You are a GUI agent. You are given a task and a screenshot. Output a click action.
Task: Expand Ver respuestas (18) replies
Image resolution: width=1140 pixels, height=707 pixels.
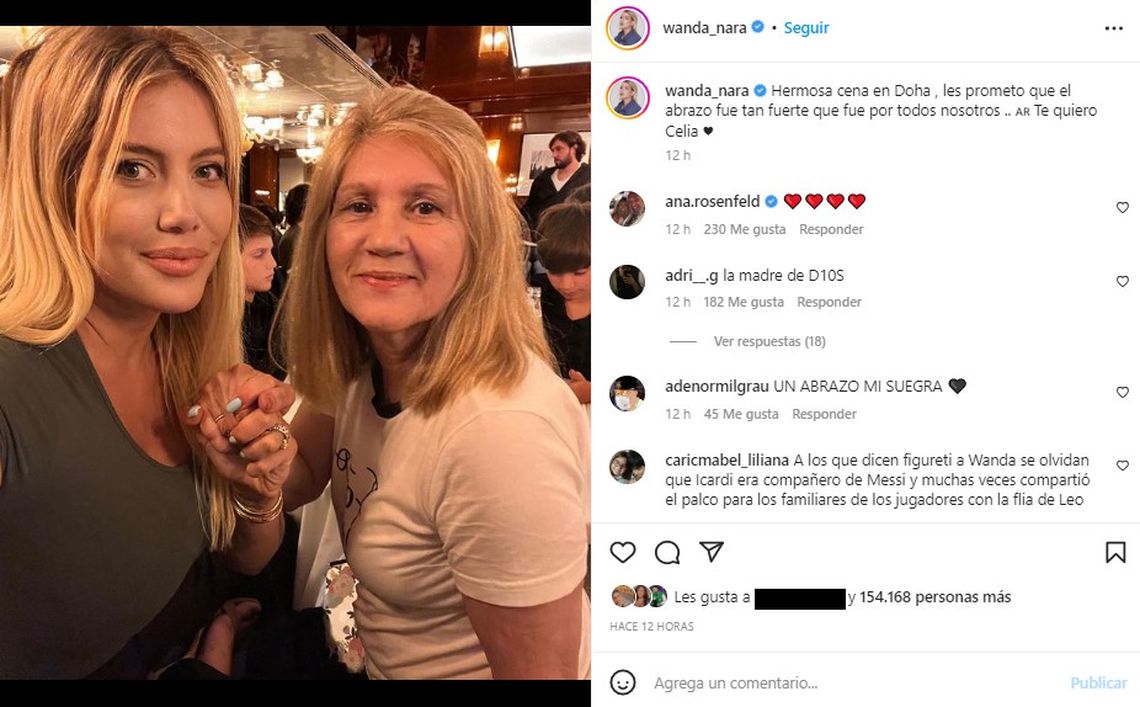click(769, 342)
